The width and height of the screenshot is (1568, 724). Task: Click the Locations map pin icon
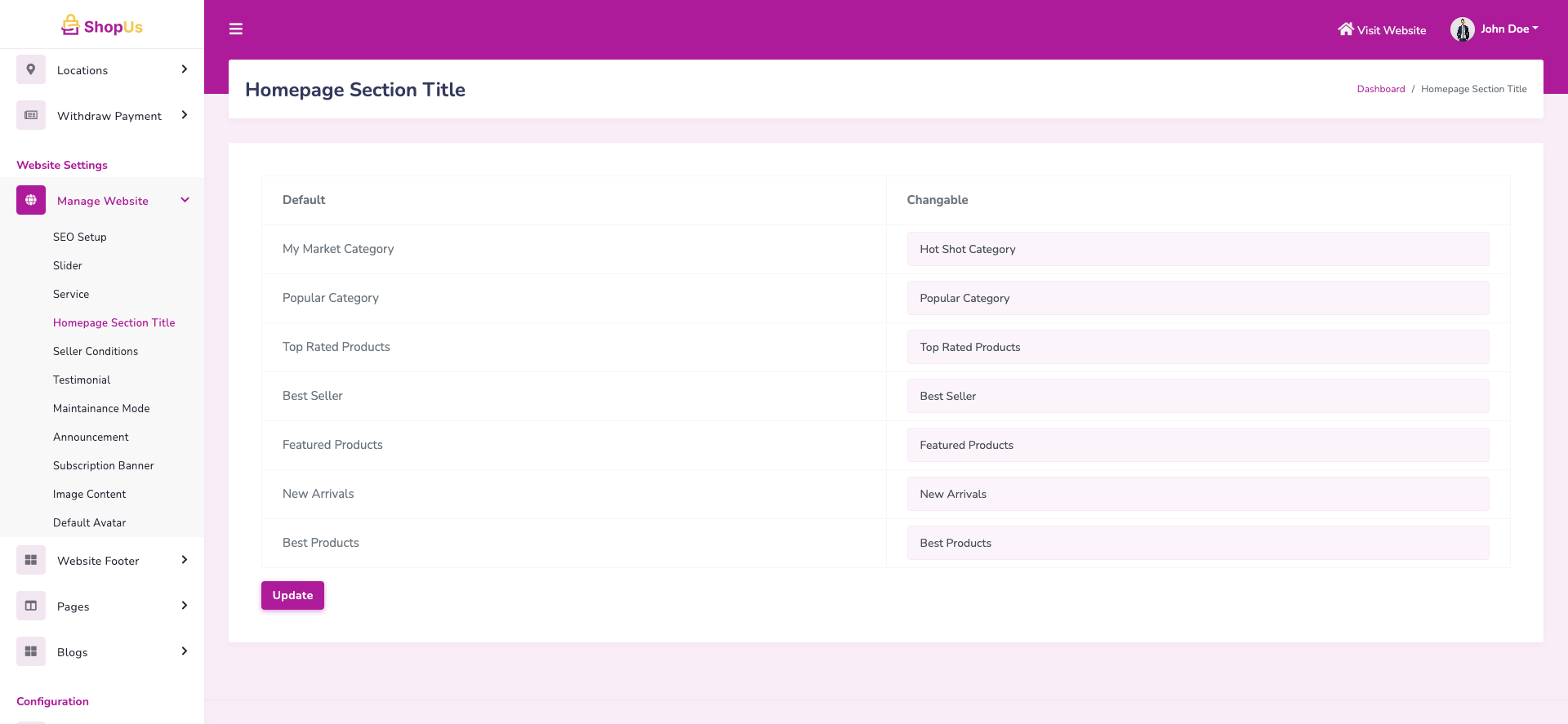coord(31,70)
